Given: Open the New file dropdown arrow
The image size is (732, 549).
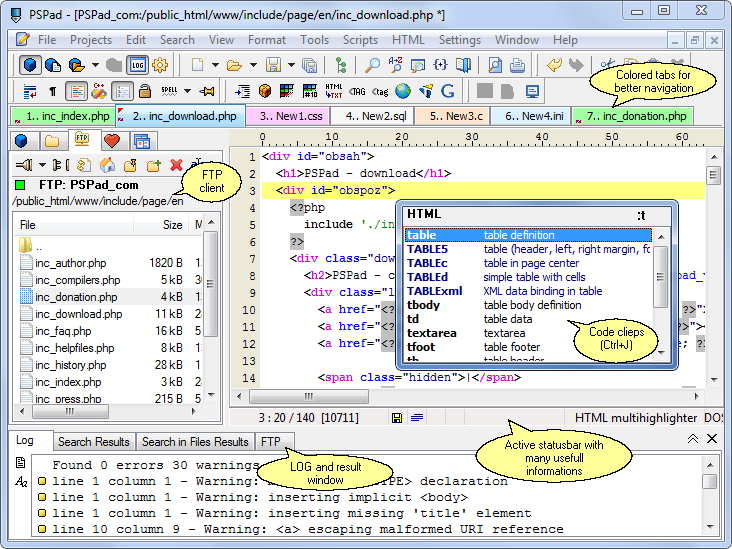Looking at the screenshot, I should pos(213,65).
